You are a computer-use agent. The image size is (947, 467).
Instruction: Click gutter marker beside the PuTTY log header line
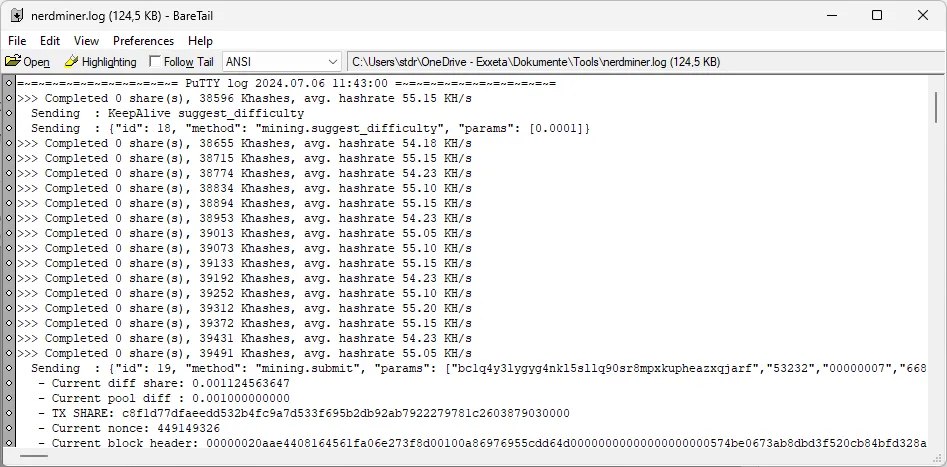[9, 84]
